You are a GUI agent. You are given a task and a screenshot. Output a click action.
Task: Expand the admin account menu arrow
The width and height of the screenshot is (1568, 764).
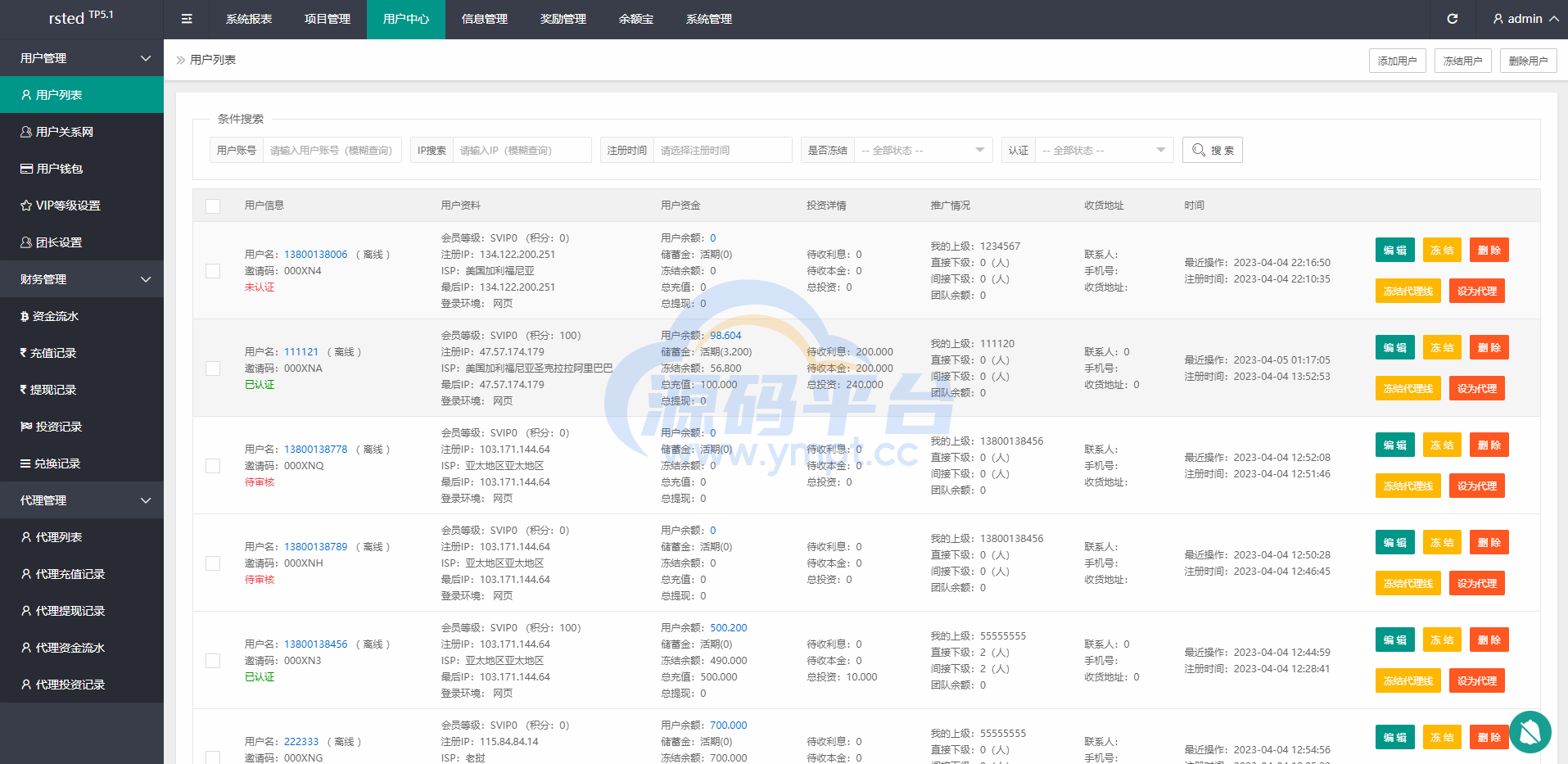(x=1553, y=19)
